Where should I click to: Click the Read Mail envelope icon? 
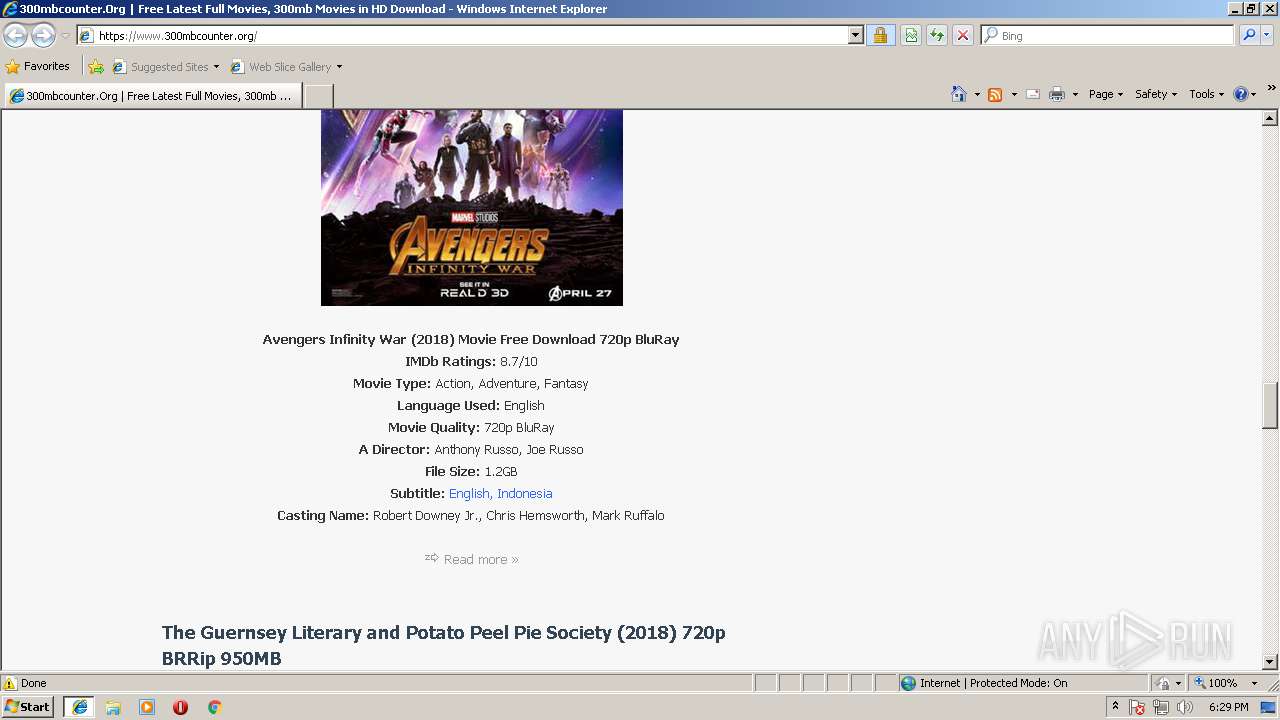[x=1033, y=94]
